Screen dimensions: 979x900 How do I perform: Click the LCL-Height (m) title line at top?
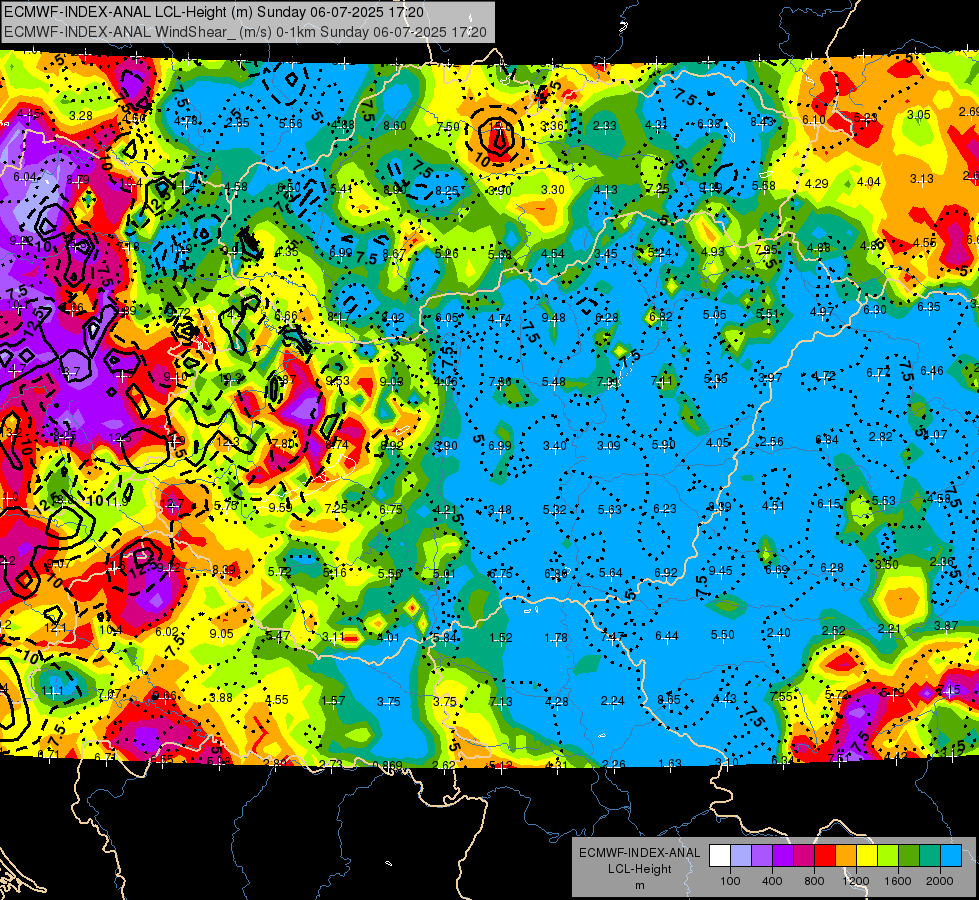click(x=214, y=12)
